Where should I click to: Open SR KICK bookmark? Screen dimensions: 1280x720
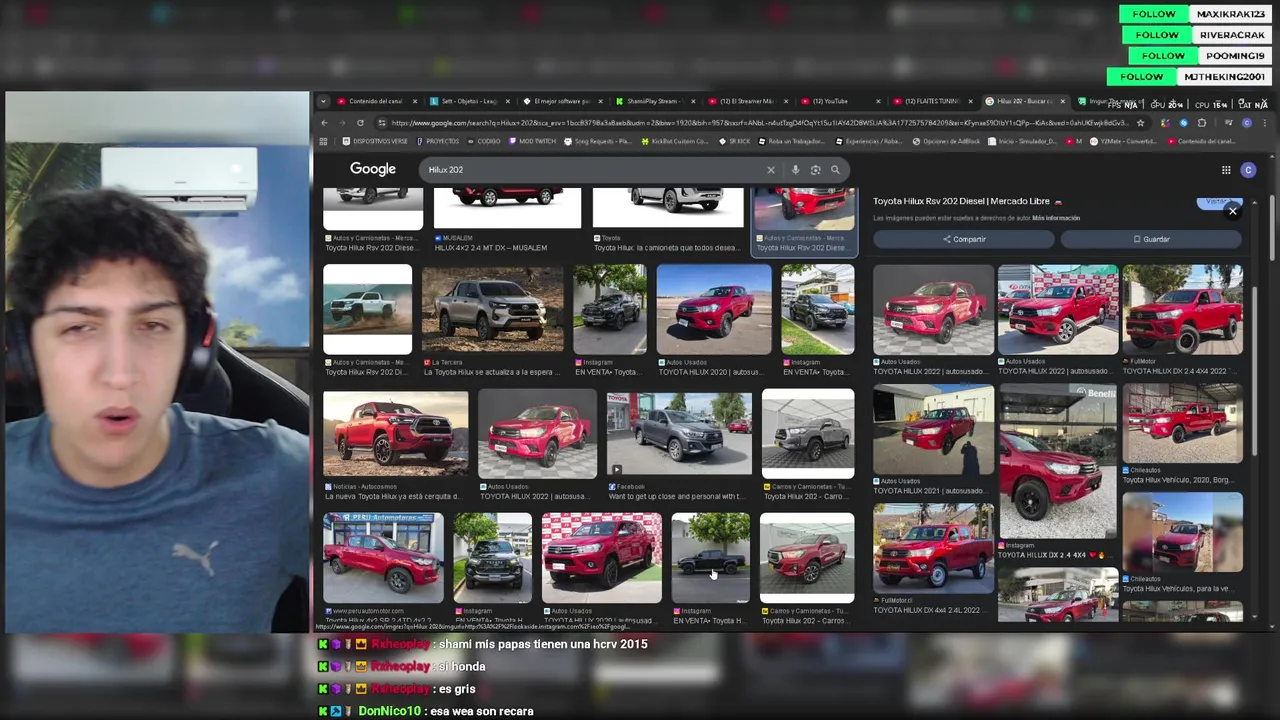click(x=735, y=141)
